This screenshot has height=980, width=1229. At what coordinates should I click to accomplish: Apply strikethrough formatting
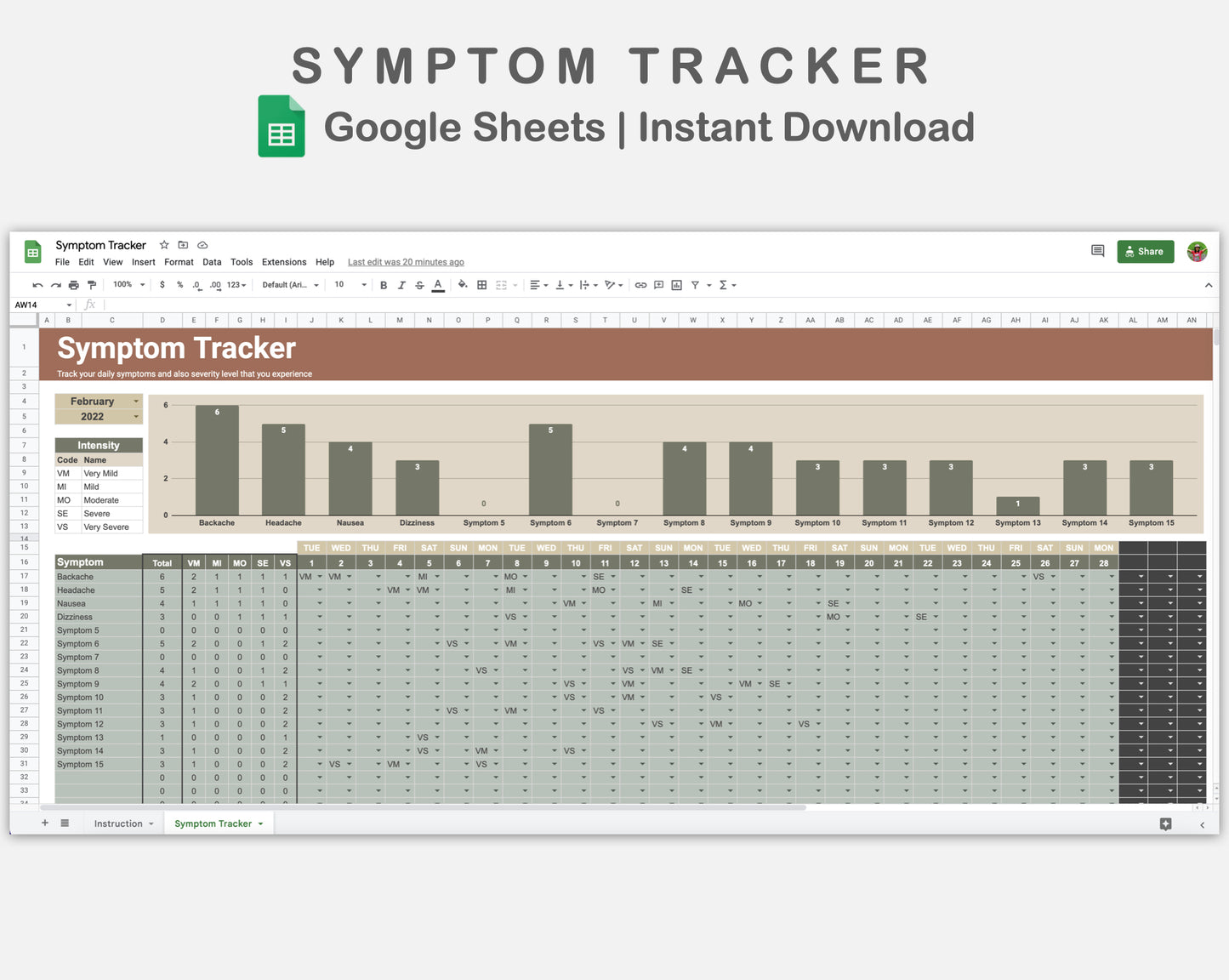pos(419,285)
